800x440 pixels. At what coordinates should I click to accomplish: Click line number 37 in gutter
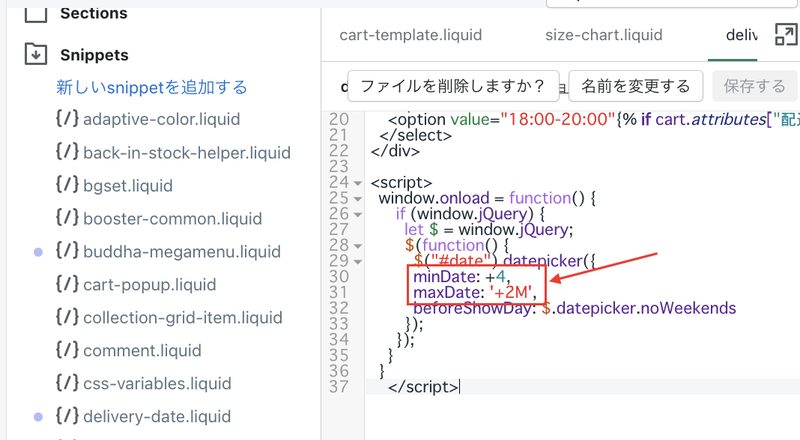[339, 387]
